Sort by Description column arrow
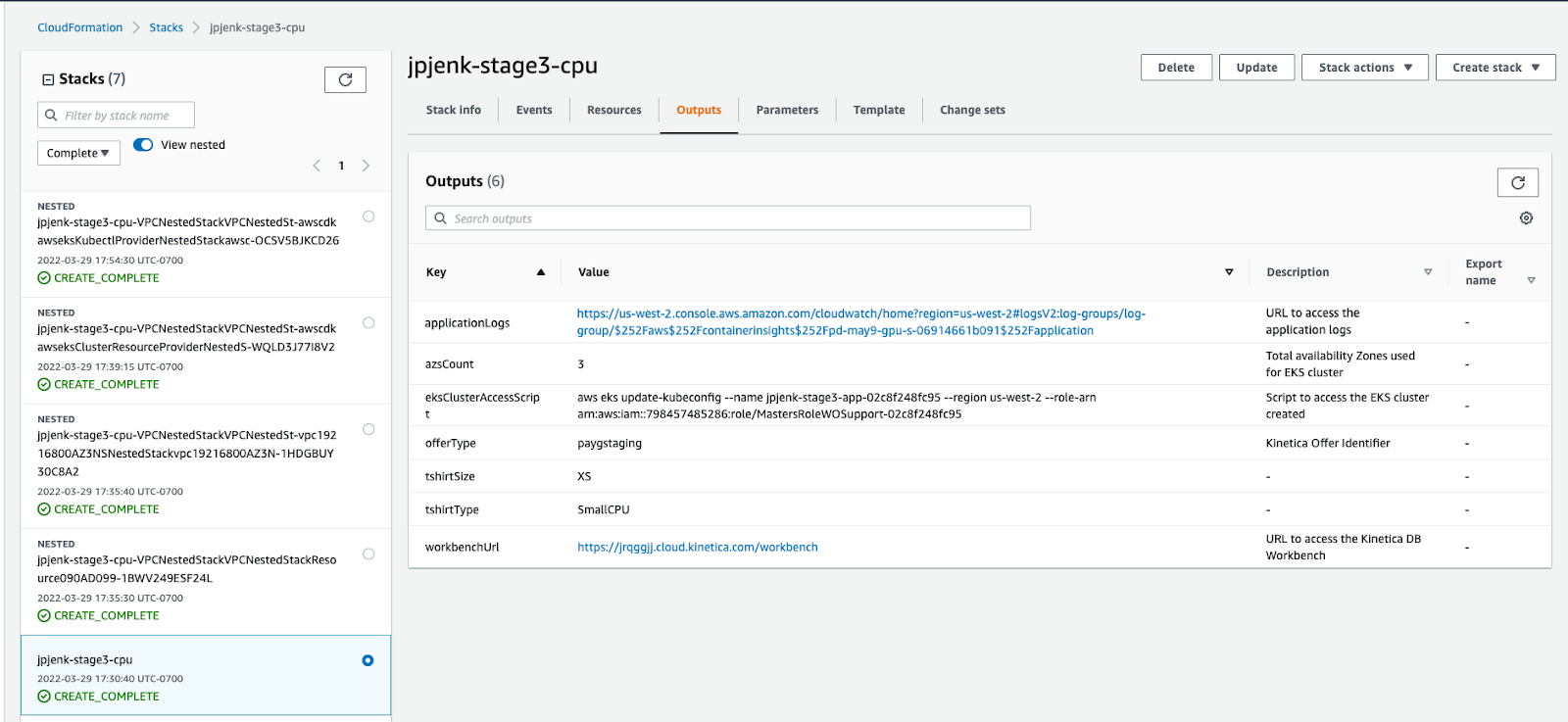 coord(1428,272)
